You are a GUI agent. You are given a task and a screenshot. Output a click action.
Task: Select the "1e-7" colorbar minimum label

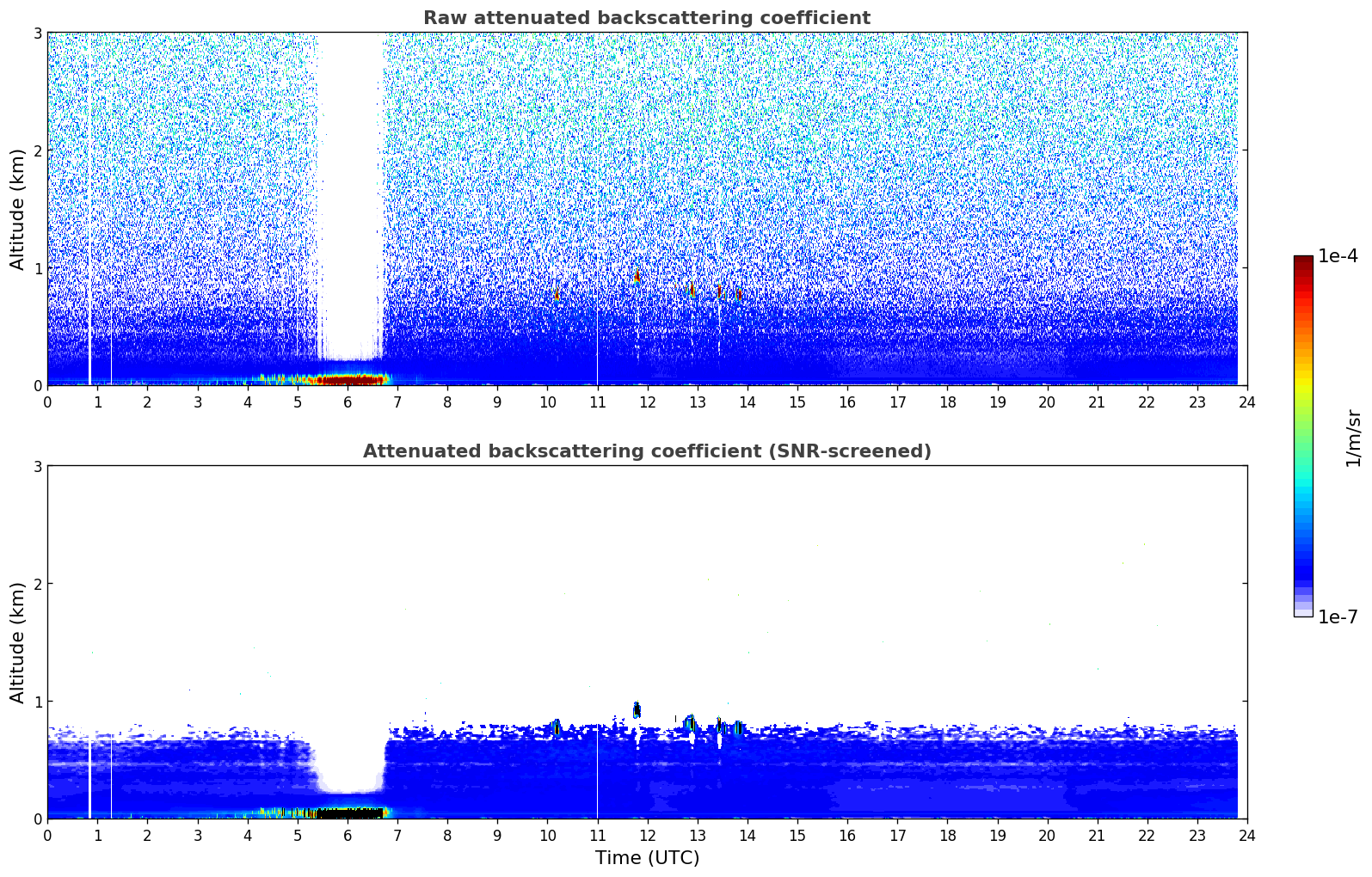pyautogui.click(x=1338, y=616)
